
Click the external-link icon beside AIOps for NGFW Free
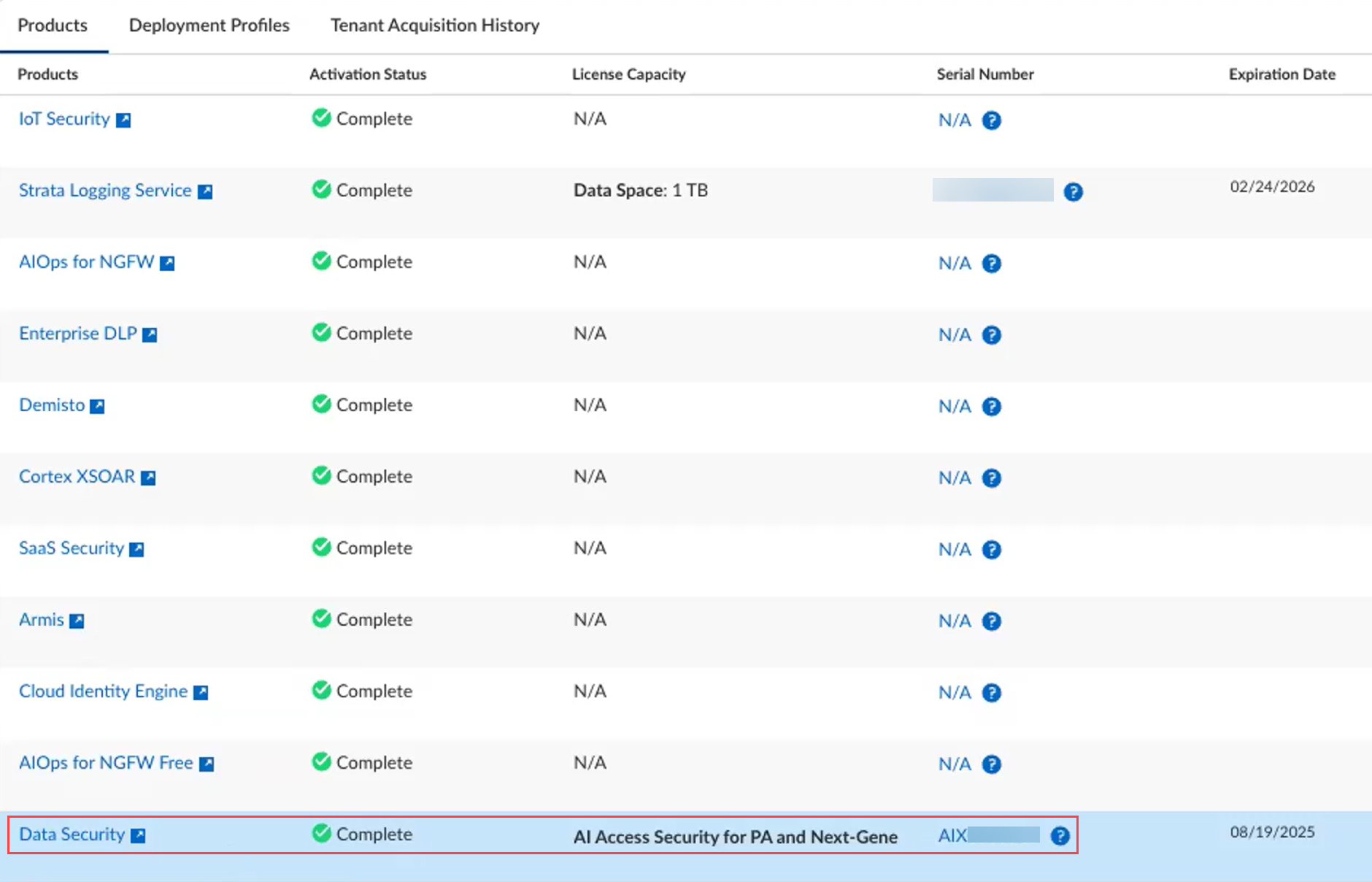click(207, 764)
